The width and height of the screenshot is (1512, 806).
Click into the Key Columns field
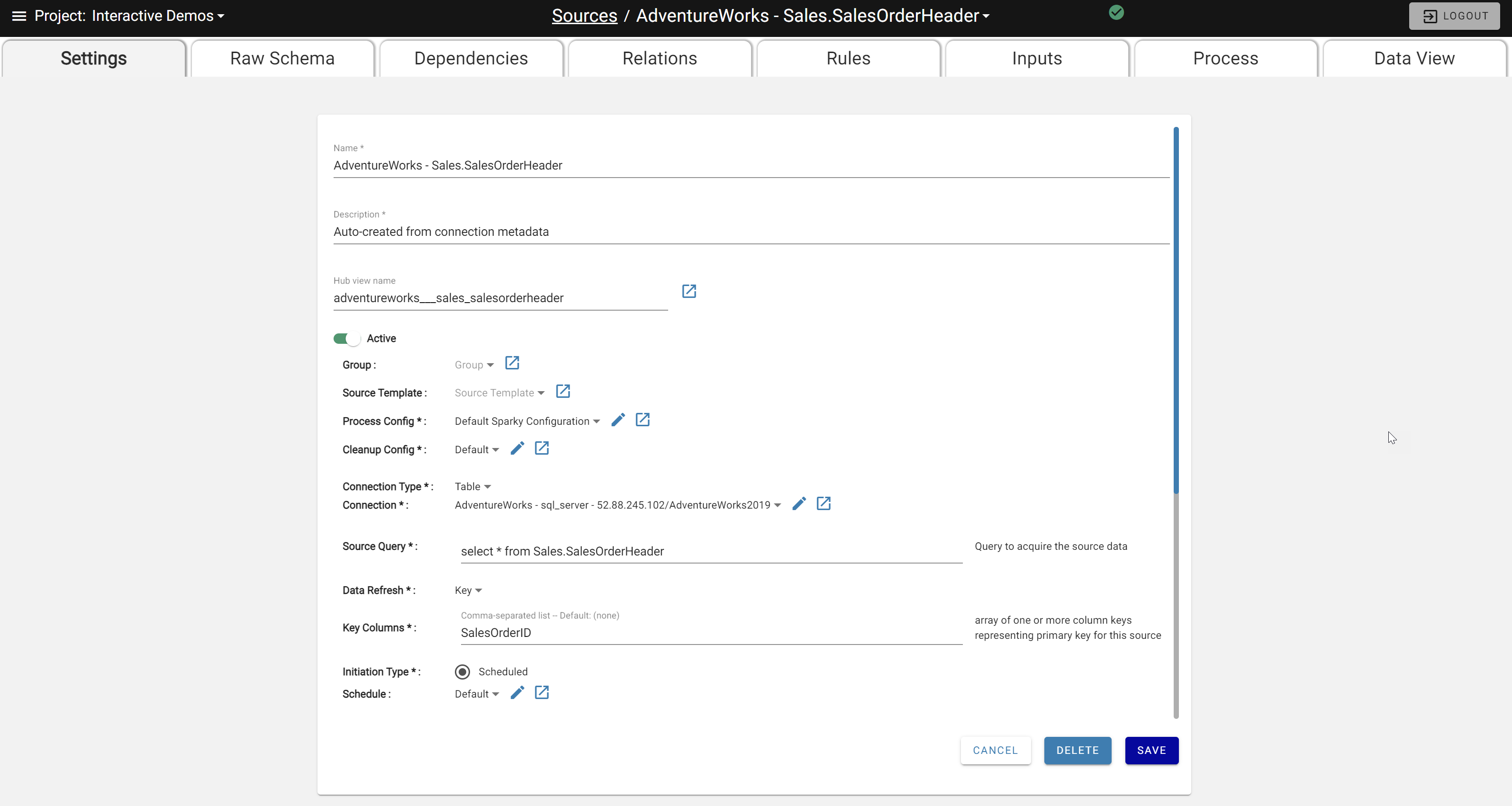(x=711, y=633)
